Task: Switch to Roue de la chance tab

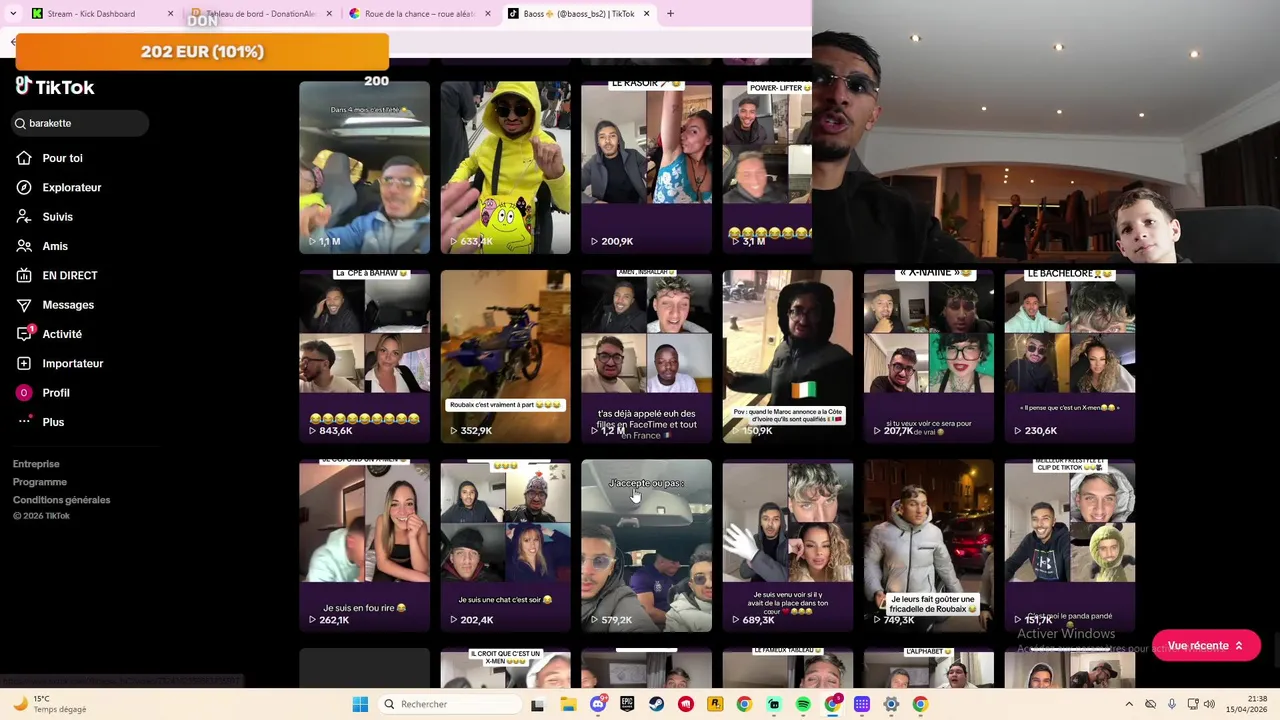Action: coord(420,14)
